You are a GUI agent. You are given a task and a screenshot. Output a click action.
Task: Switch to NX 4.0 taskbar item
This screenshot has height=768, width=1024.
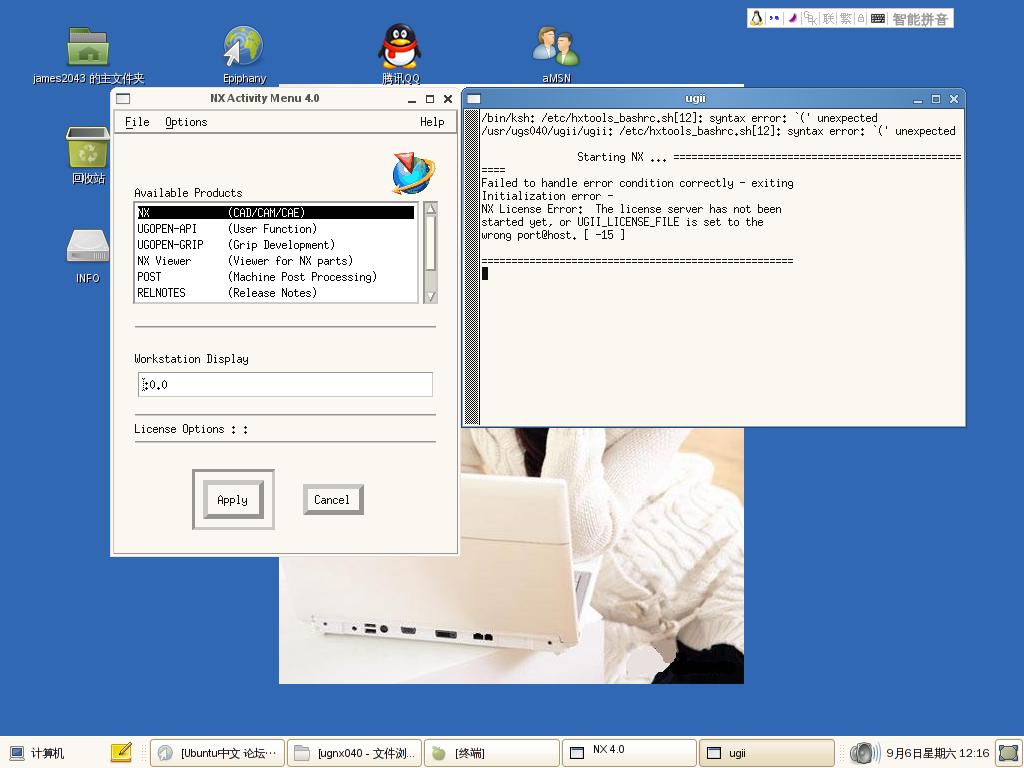[630, 753]
